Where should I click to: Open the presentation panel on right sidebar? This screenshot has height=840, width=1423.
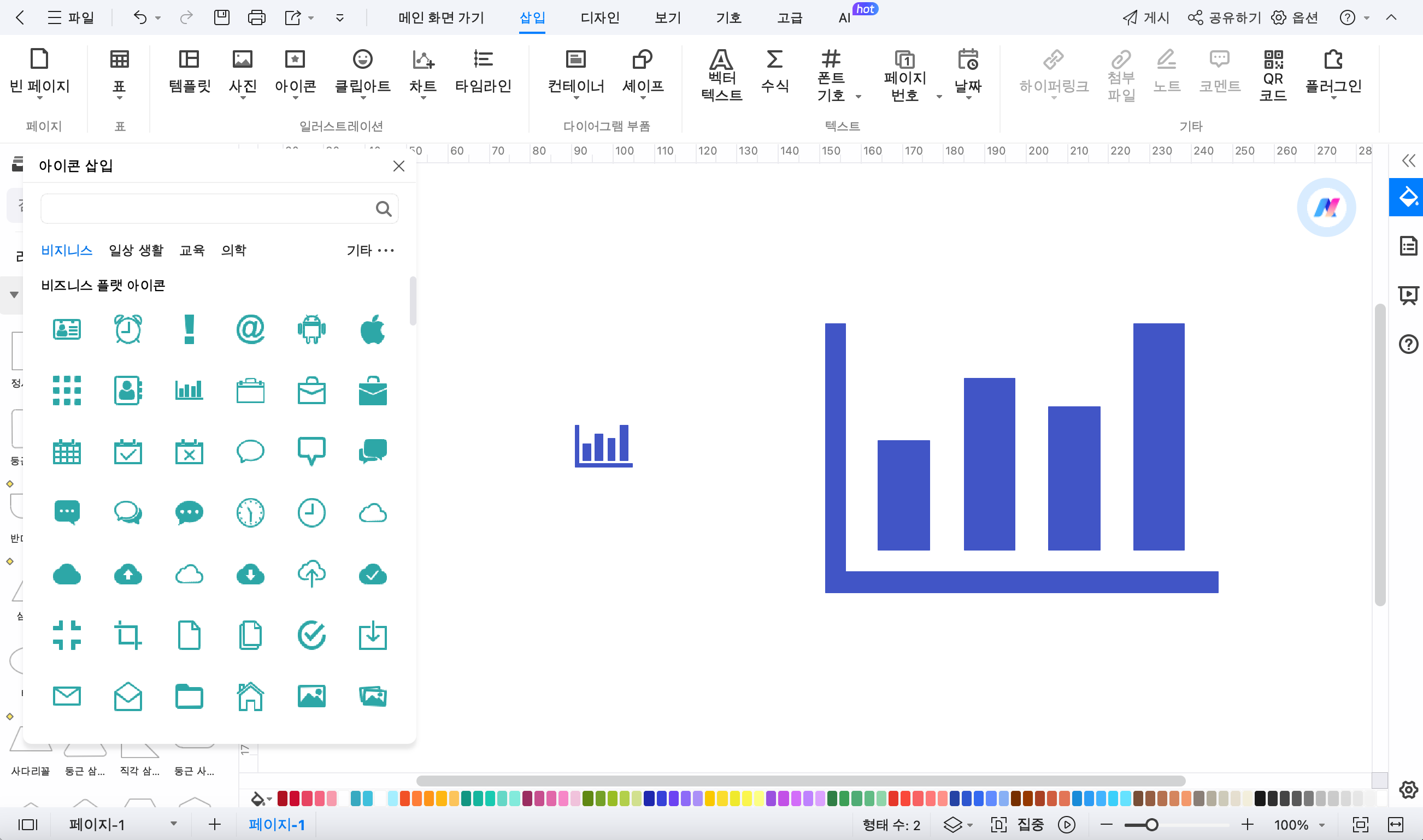pos(1408,295)
